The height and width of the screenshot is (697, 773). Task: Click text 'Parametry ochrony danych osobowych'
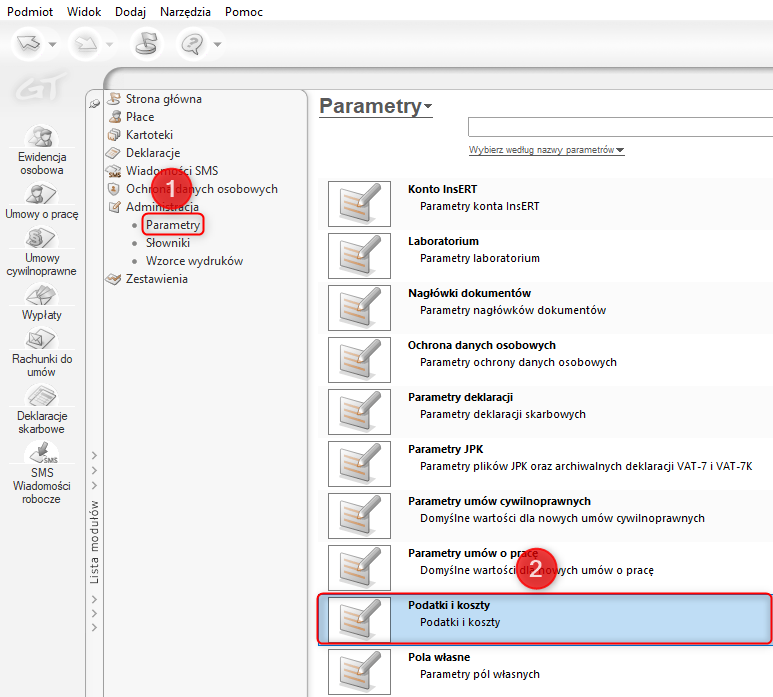click(x=518, y=362)
